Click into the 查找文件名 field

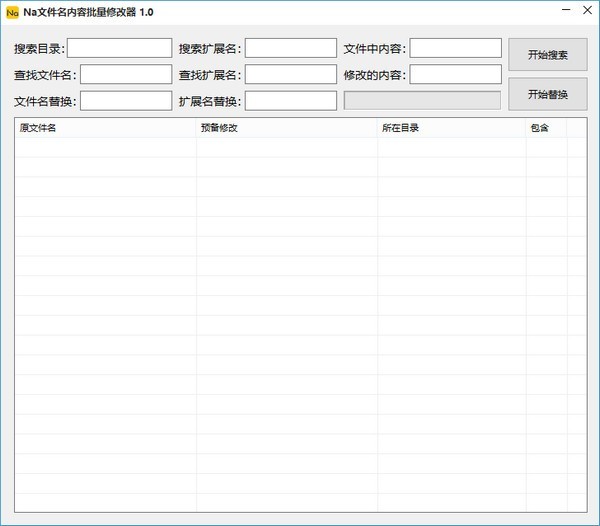(x=126, y=74)
